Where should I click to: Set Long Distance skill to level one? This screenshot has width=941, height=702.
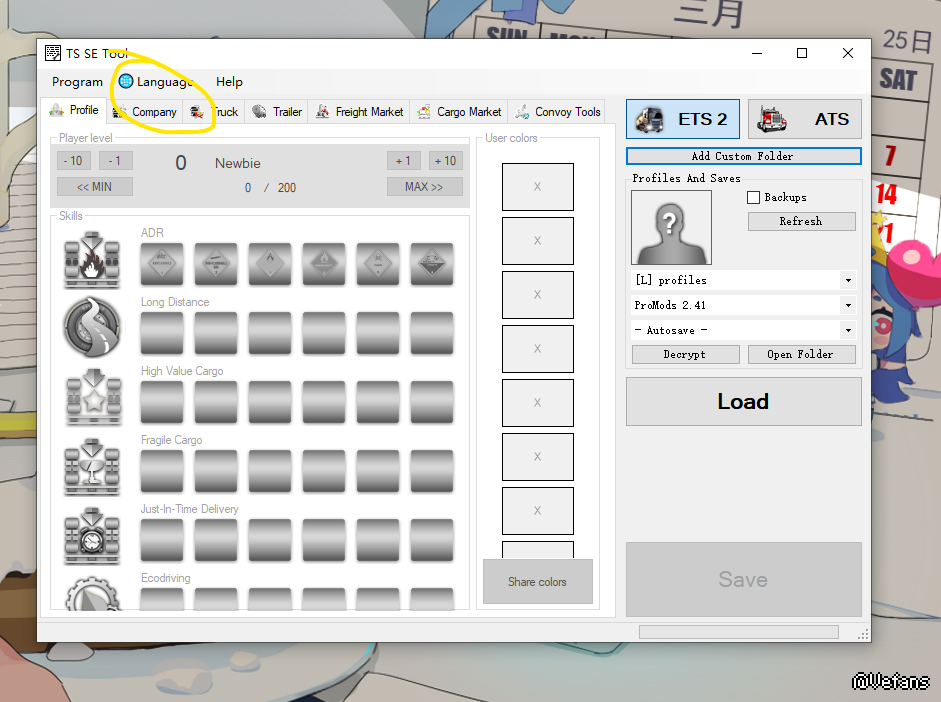(162, 333)
